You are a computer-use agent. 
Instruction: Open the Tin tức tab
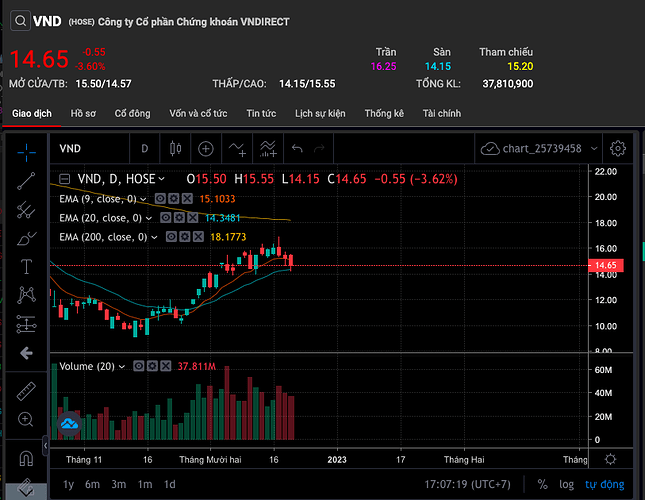(261, 113)
